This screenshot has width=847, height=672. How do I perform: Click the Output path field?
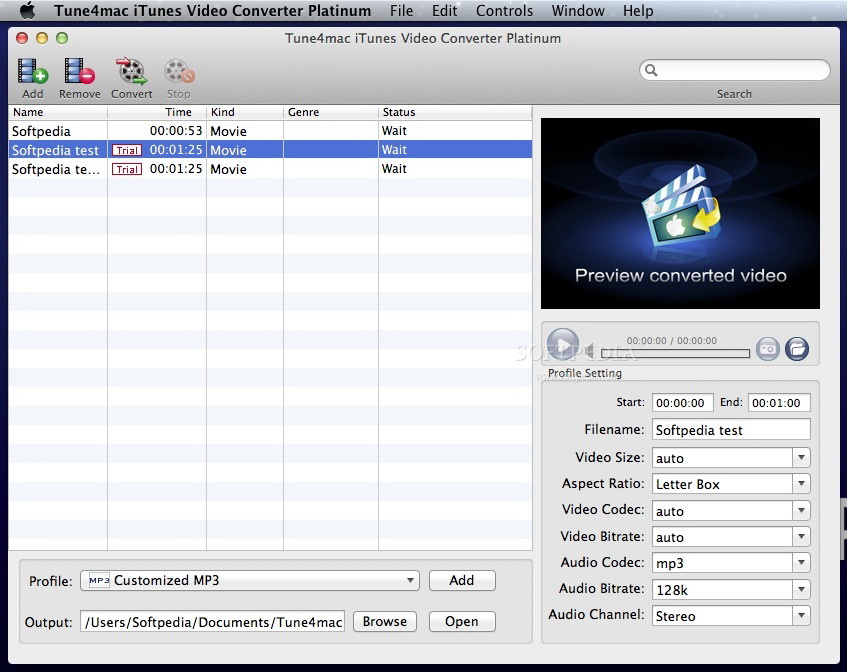click(213, 622)
